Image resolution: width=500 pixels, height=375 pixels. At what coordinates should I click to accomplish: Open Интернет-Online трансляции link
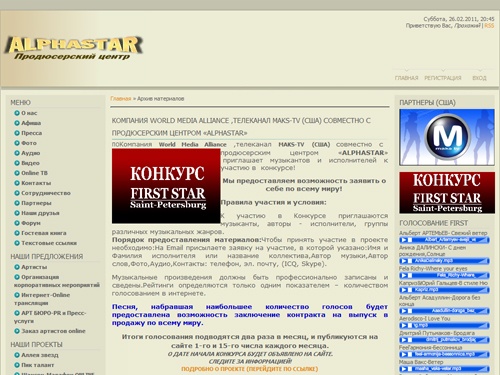[42, 299]
